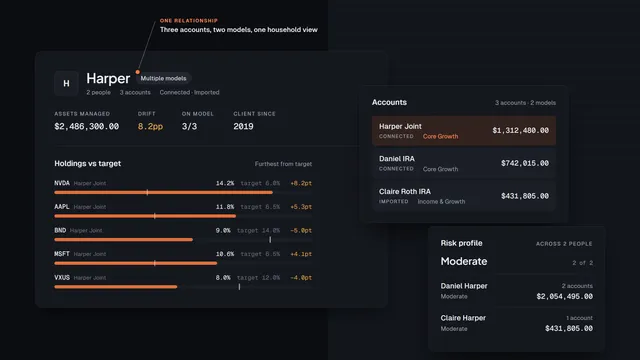Select the Furthest from target sort label

(283, 164)
